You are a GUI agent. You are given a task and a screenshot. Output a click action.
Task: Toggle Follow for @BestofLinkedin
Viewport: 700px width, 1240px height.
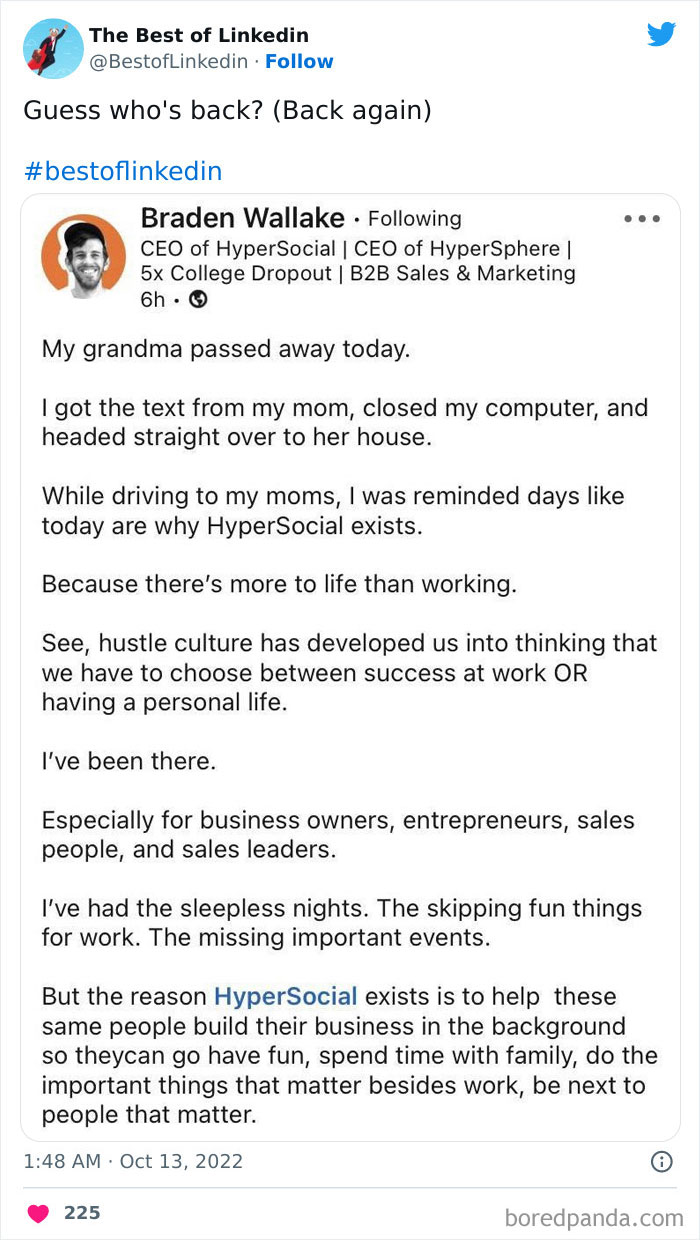click(x=300, y=61)
